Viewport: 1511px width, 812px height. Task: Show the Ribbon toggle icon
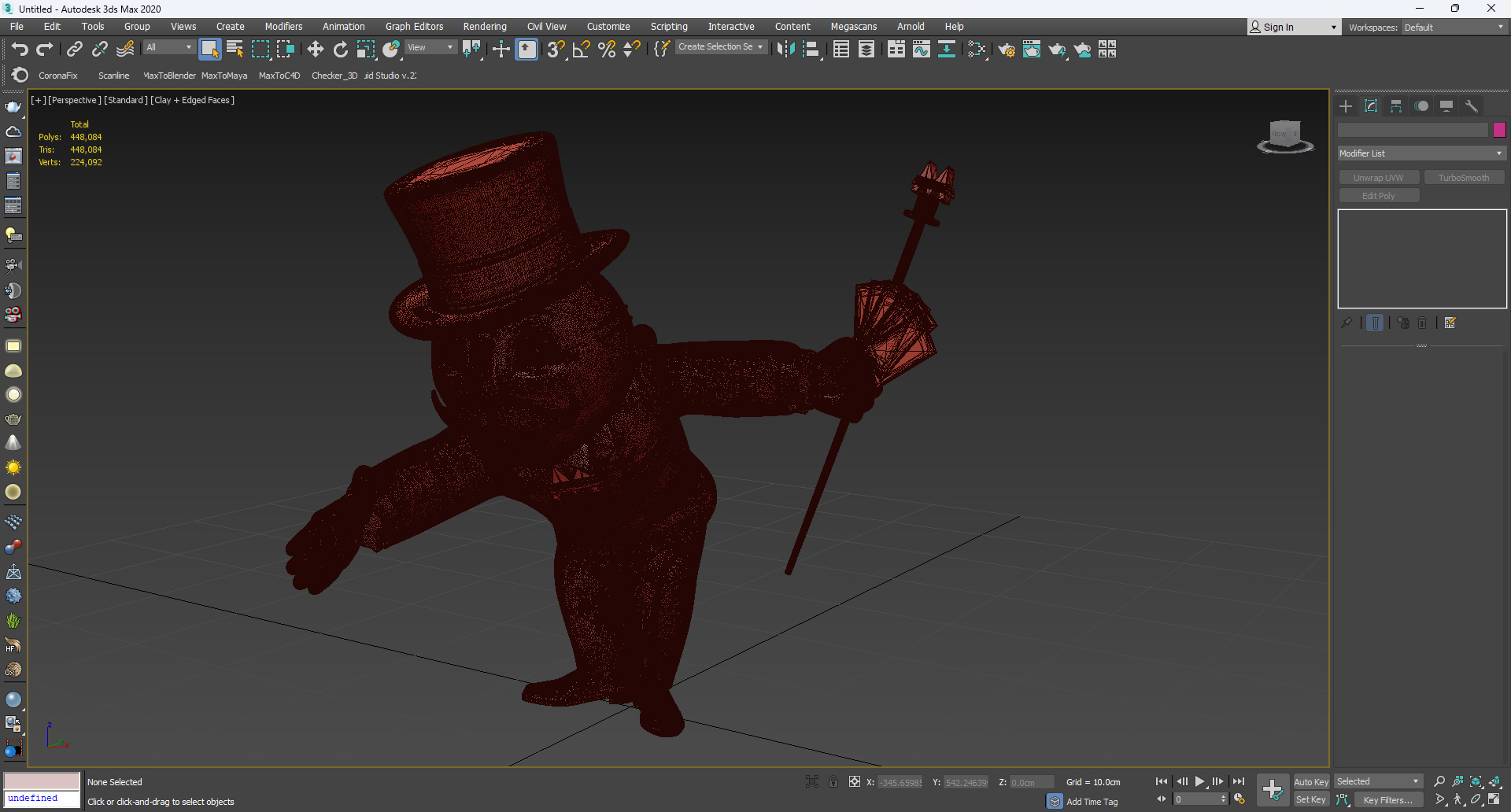896,50
